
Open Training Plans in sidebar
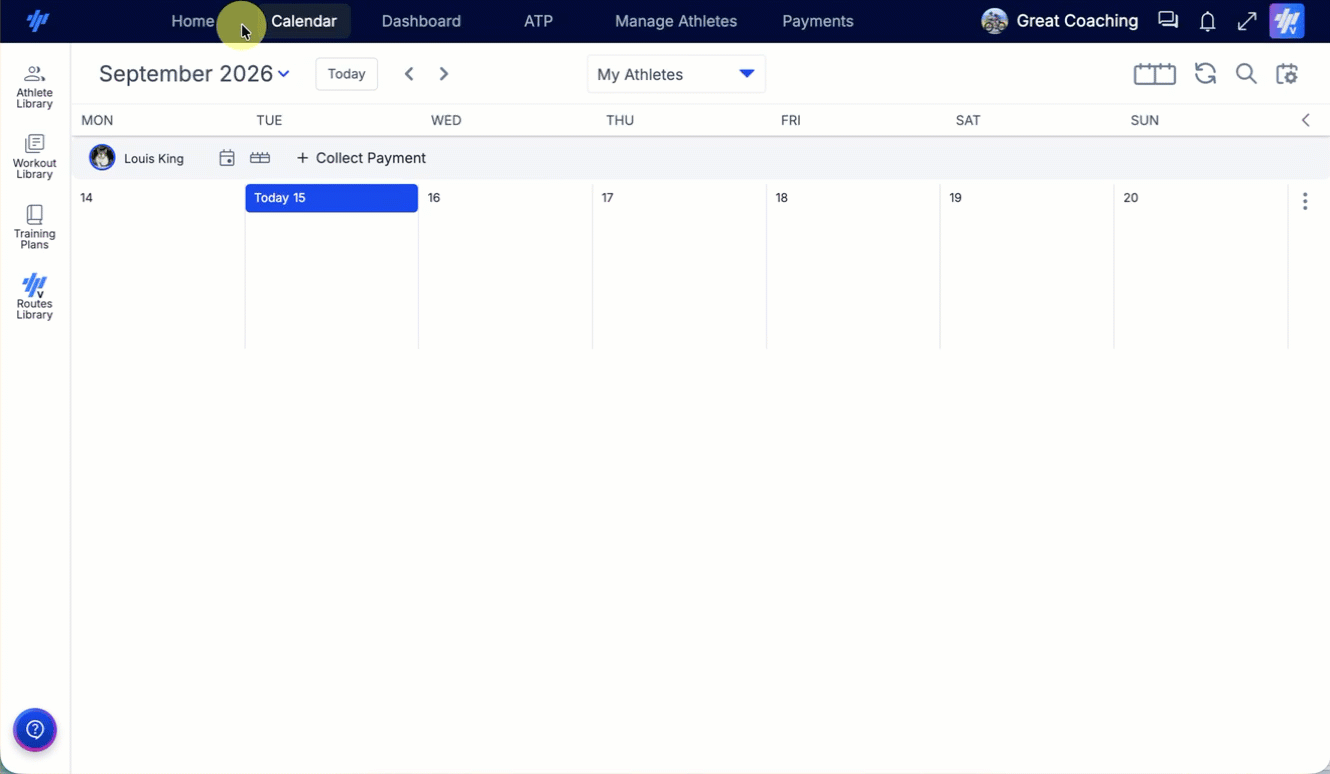click(34, 227)
